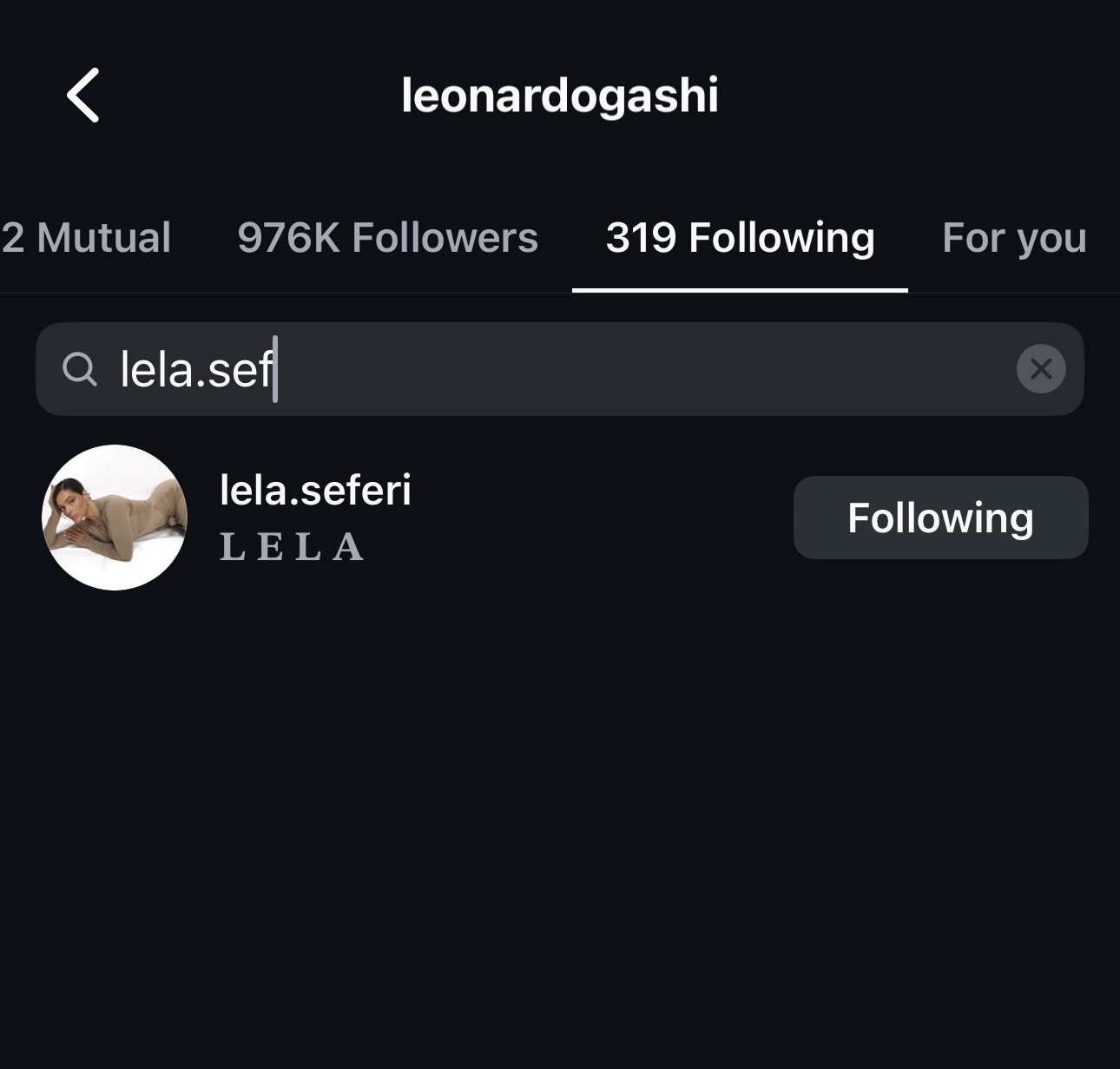Return to leonardogashi's profile via back chevron
The width and height of the screenshot is (1120, 1069).
(x=83, y=96)
